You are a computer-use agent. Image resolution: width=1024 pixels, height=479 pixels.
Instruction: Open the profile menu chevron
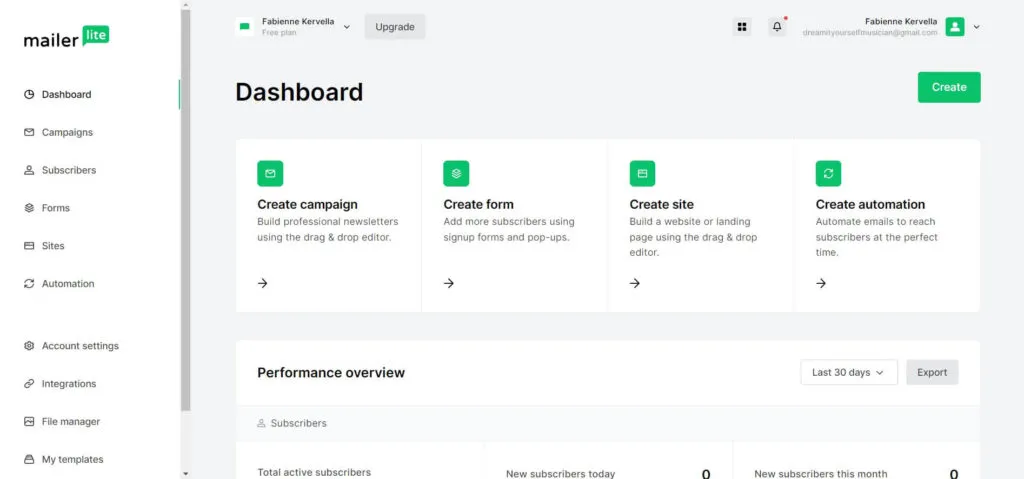(977, 27)
